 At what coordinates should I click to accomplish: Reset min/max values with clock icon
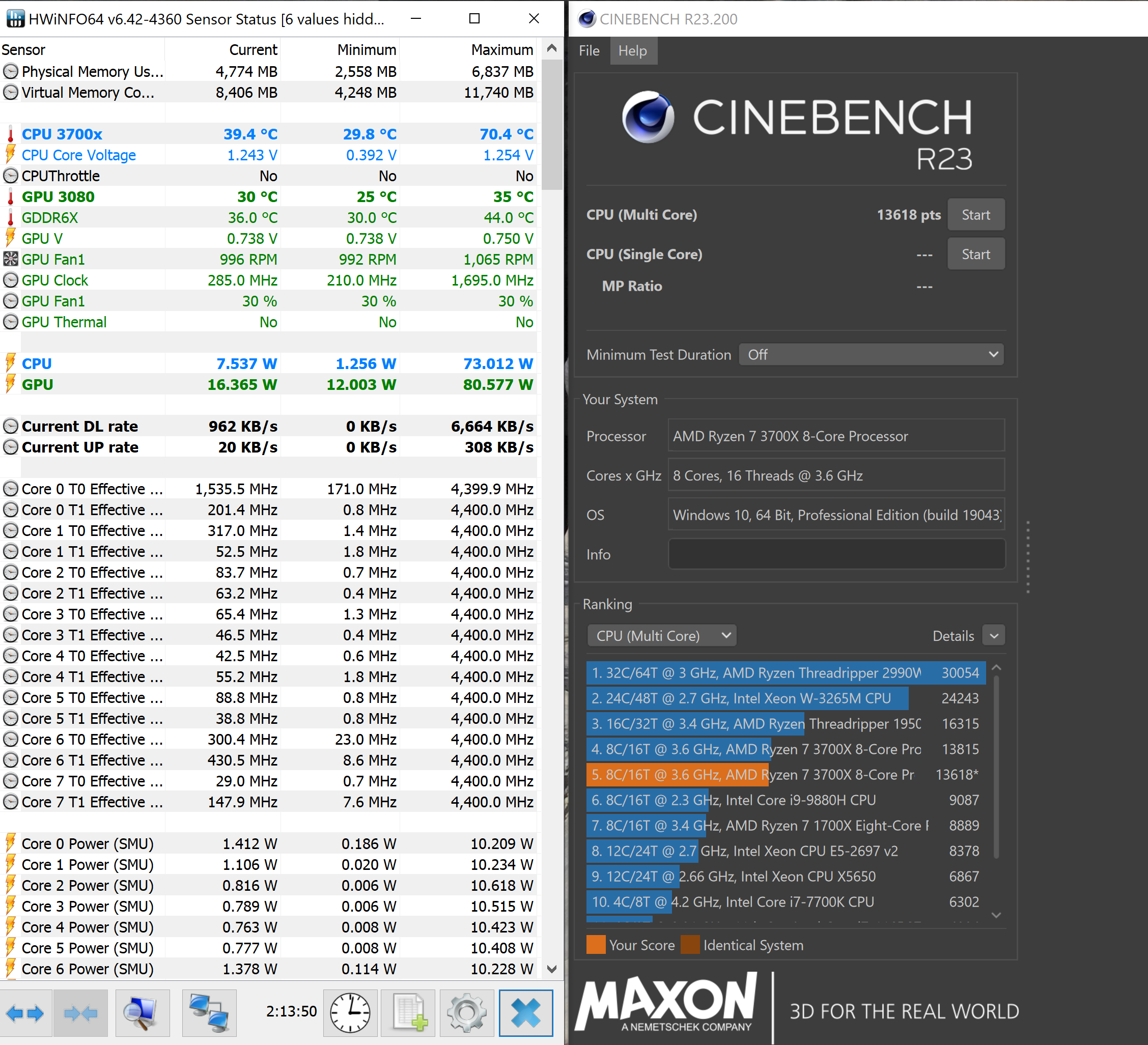[x=350, y=1013]
